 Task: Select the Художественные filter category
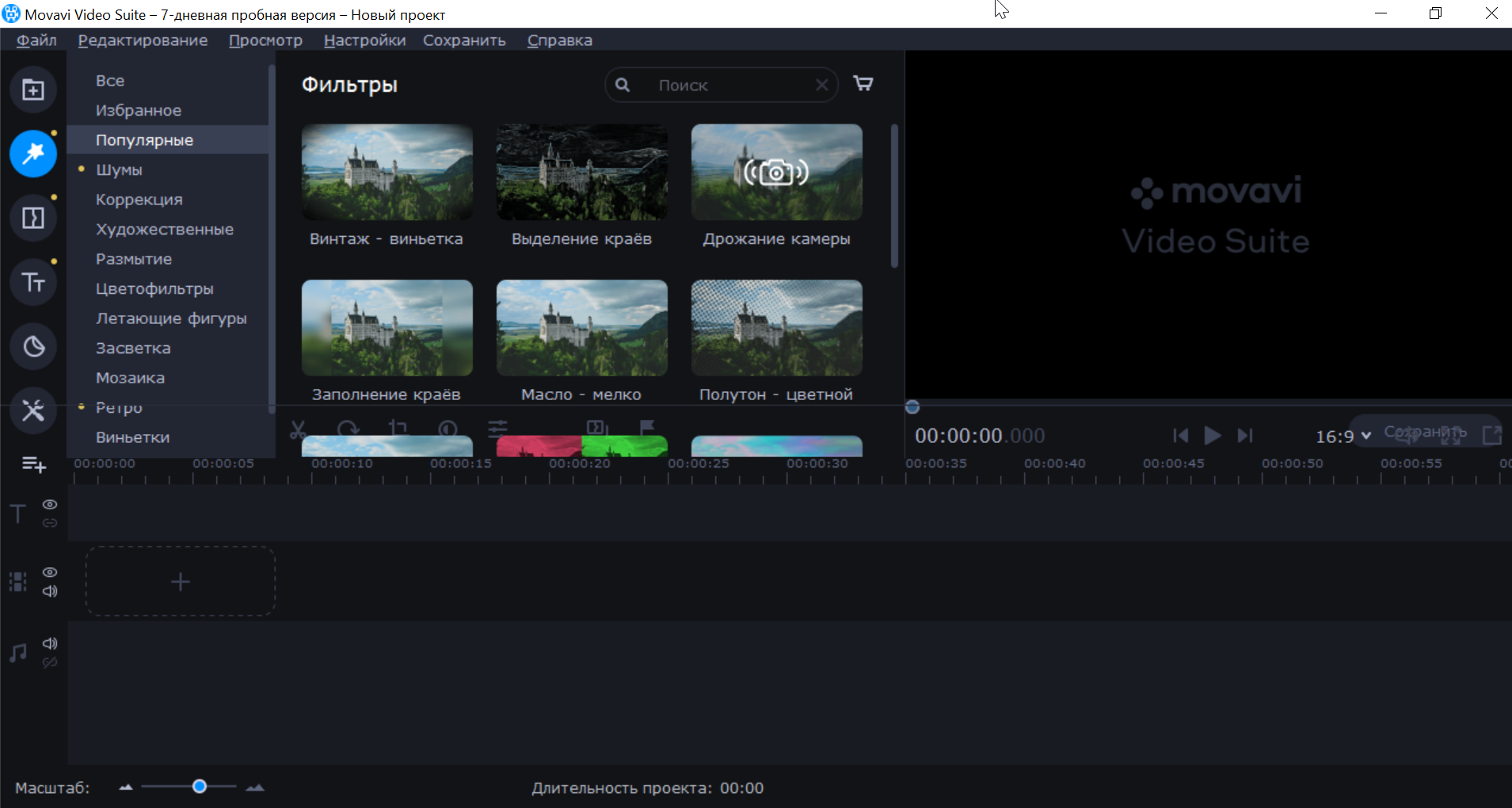point(165,230)
